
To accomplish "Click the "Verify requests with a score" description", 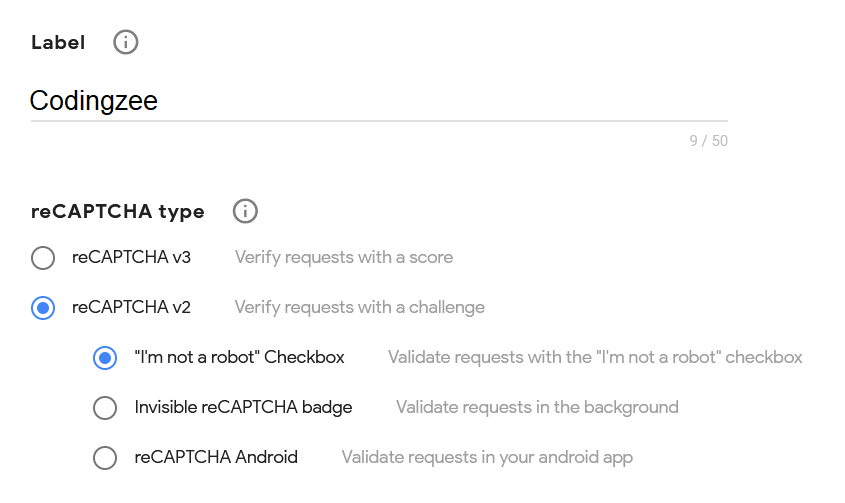I will (344, 257).
